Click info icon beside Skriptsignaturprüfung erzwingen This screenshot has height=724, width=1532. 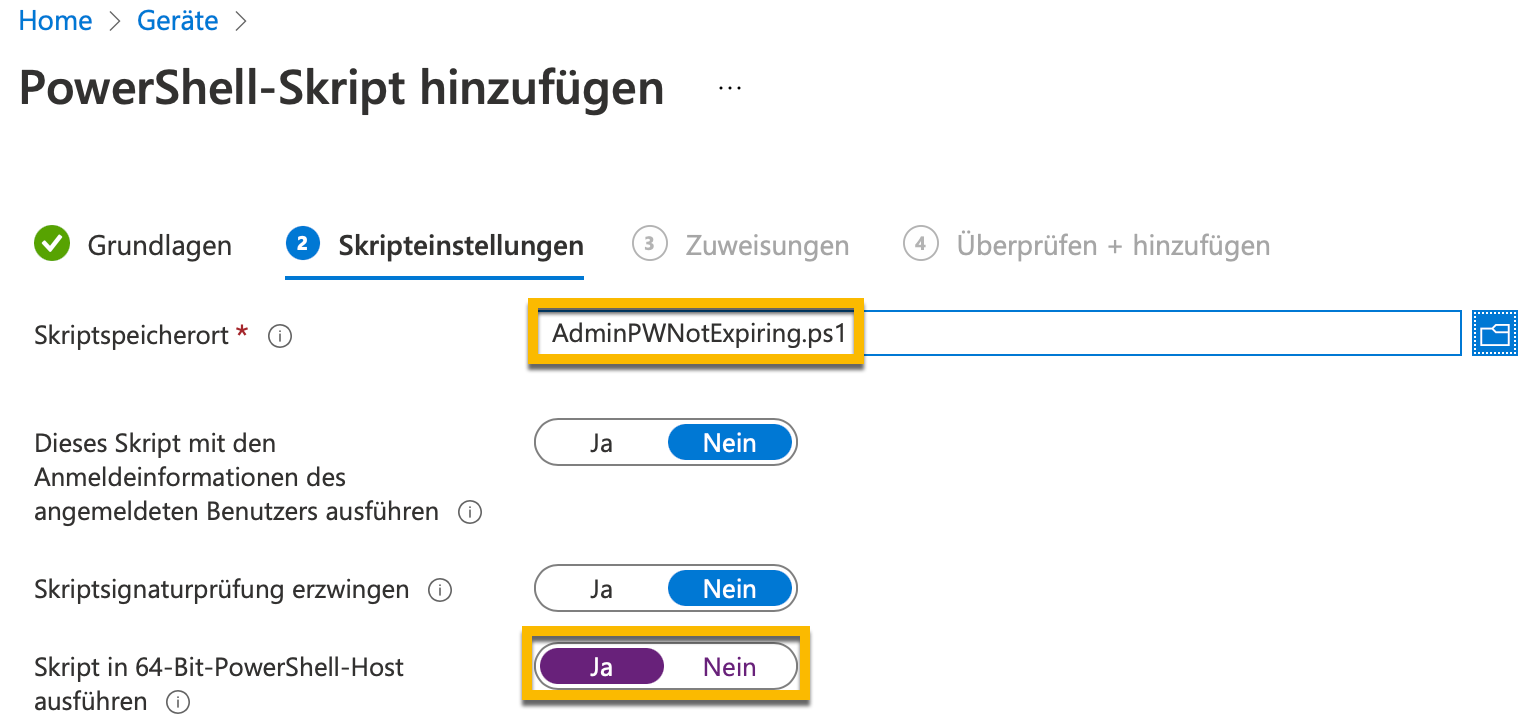point(438,590)
